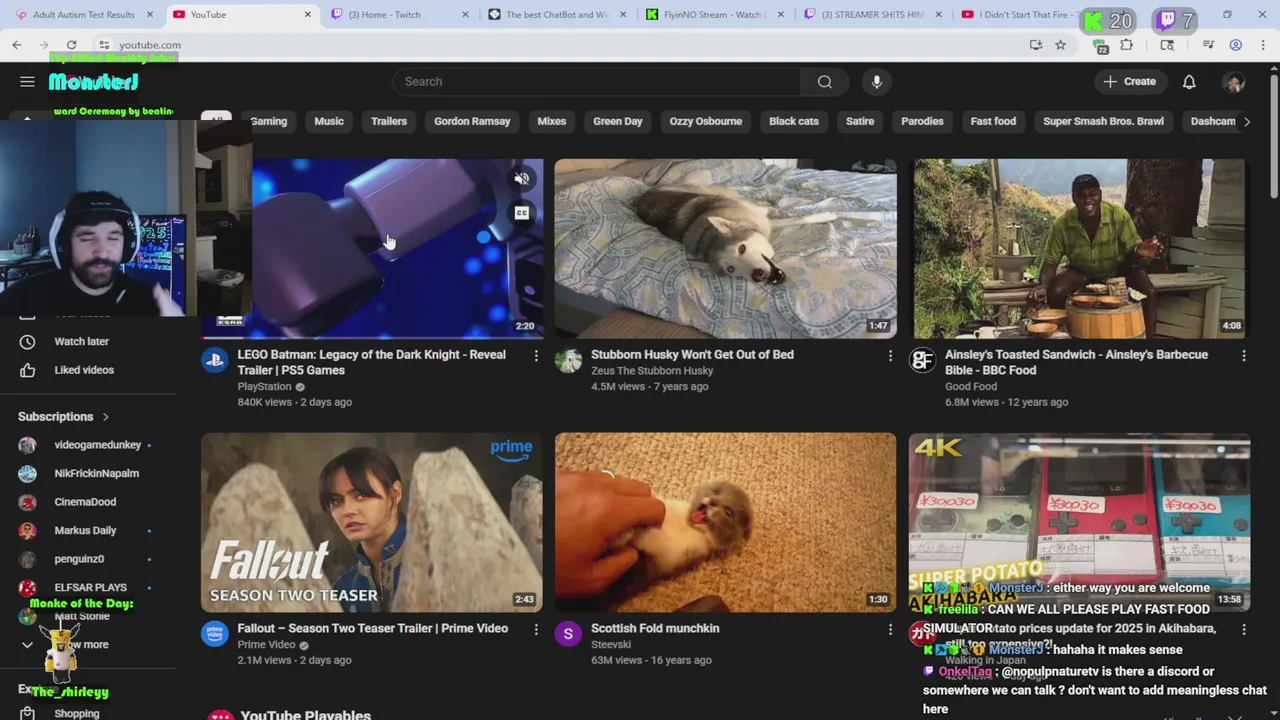The width and height of the screenshot is (1280, 720).
Task: Select the Mixes chip
Action: pos(552,121)
